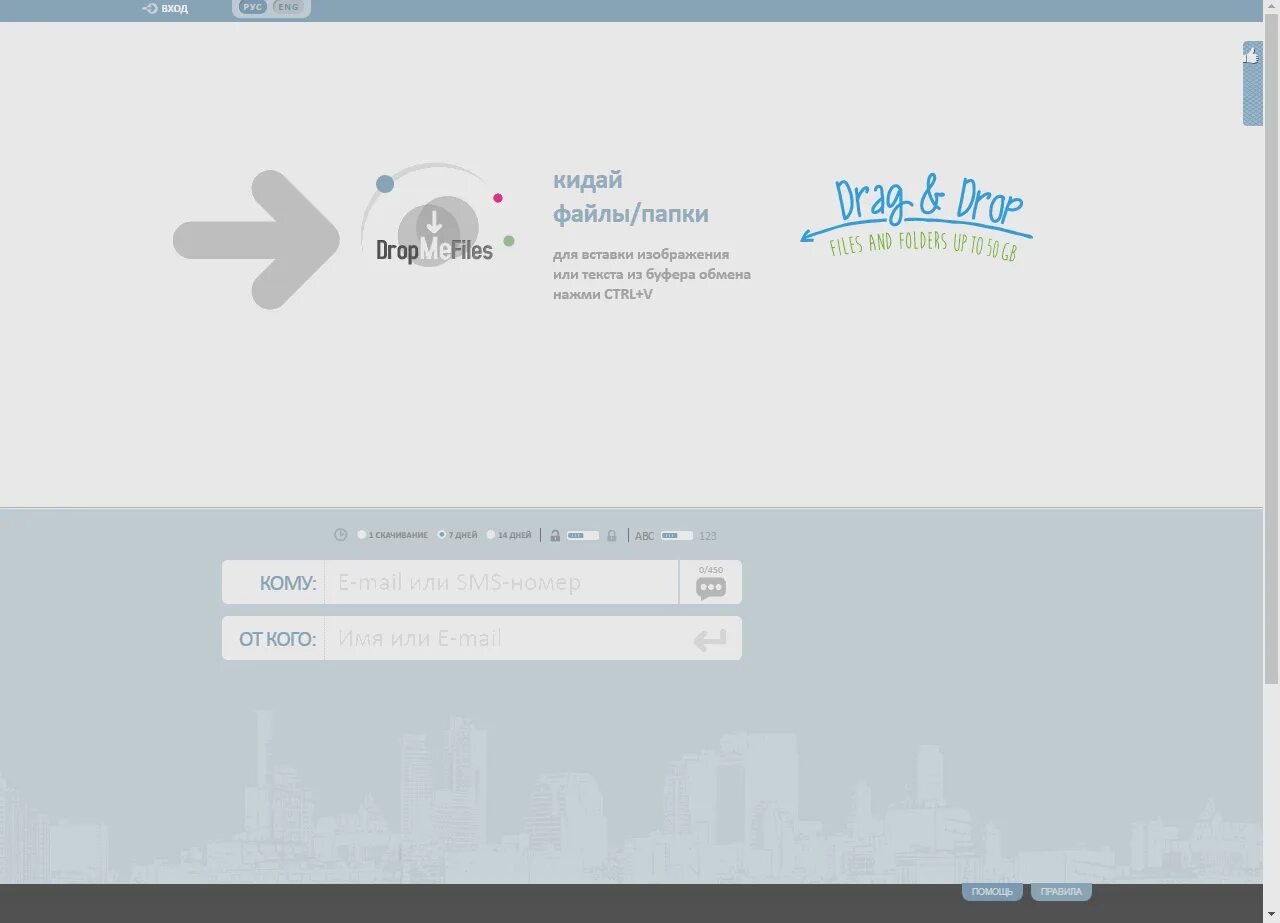The width and height of the screenshot is (1280, 923).
Task: Select the 14 дней option
Action: [509, 535]
